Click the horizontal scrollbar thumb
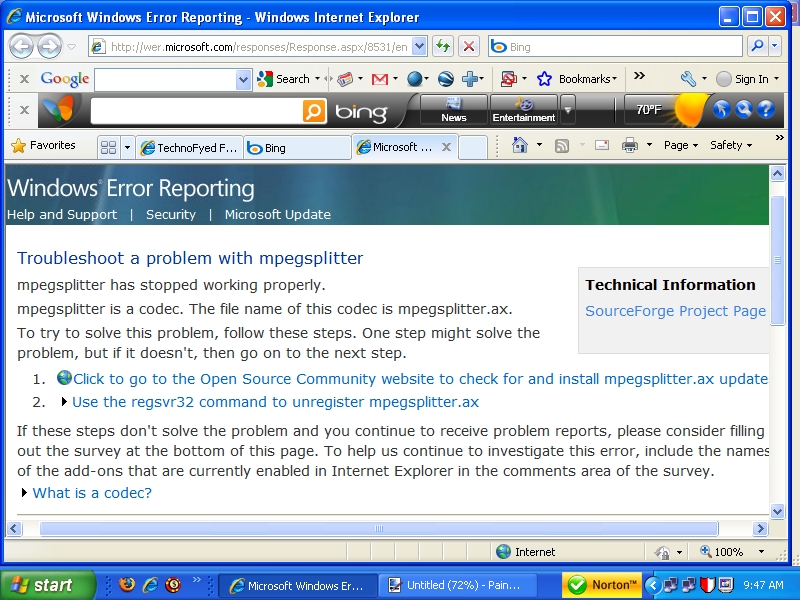 (379, 529)
